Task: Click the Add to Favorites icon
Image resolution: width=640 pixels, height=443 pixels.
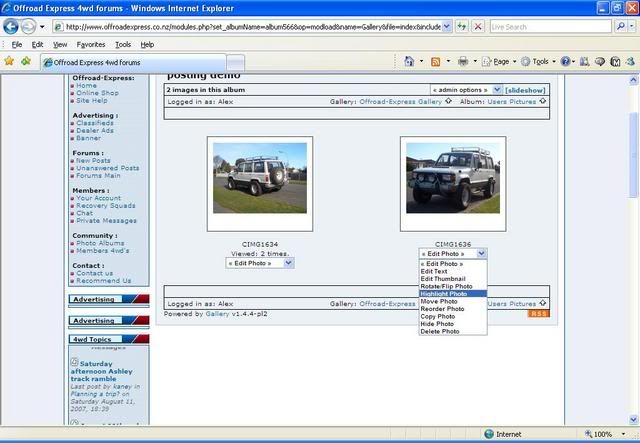Action: pyautogui.click(x=26, y=61)
